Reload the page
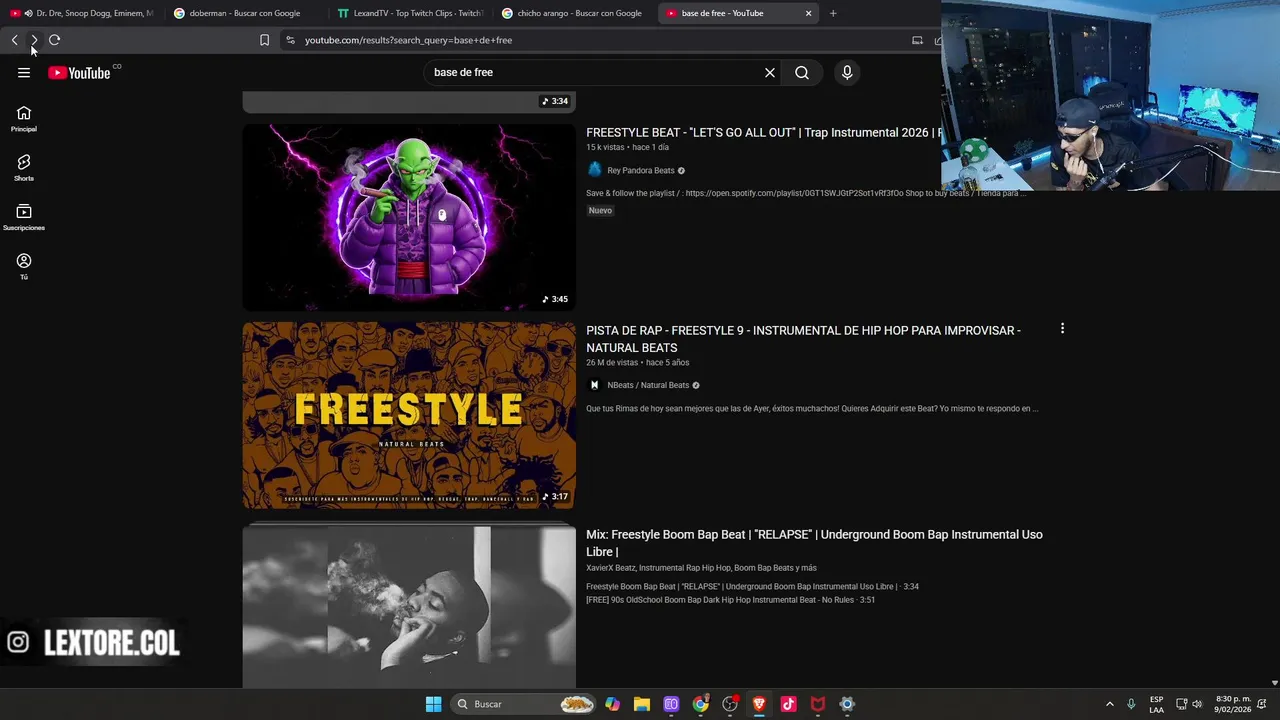This screenshot has width=1280, height=720. click(x=54, y=40)
